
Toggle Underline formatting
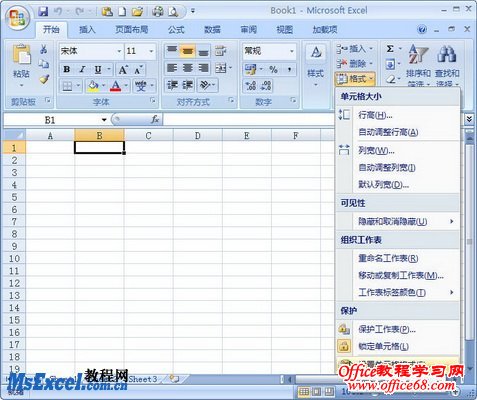(x=98, y=69)
